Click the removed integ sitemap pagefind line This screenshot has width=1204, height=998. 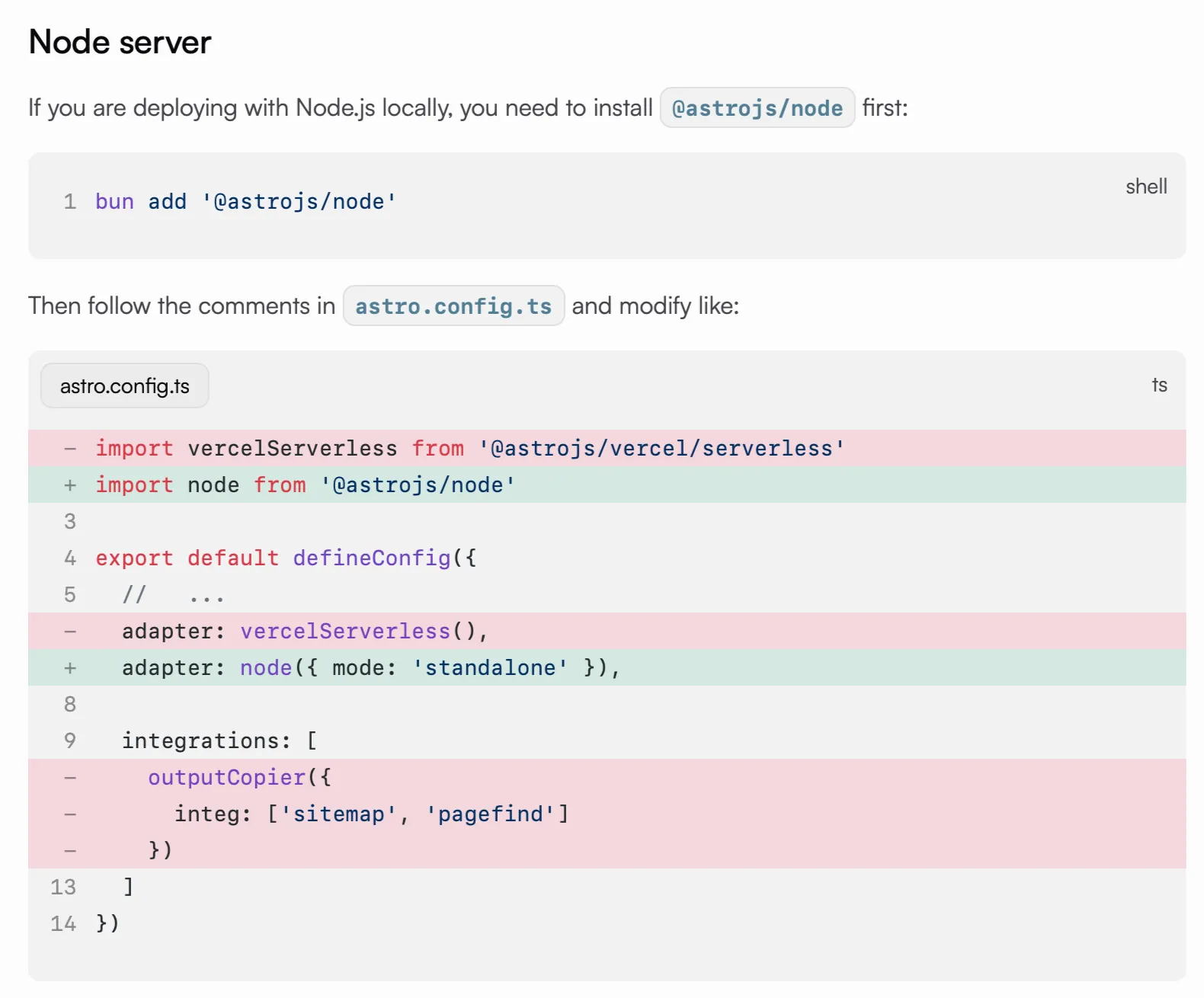point(607,814)
